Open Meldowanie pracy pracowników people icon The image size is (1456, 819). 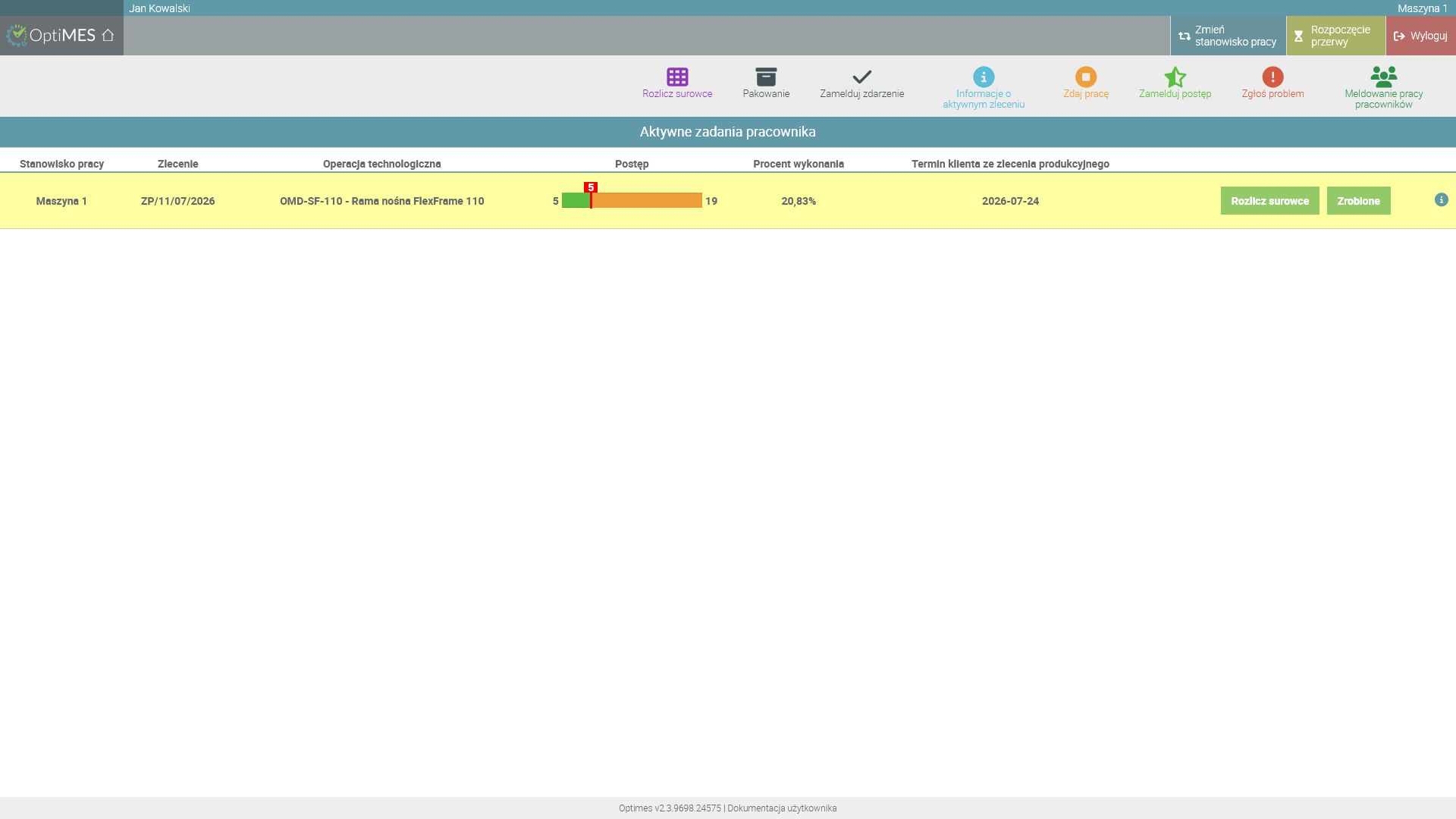coord(1384,77)
